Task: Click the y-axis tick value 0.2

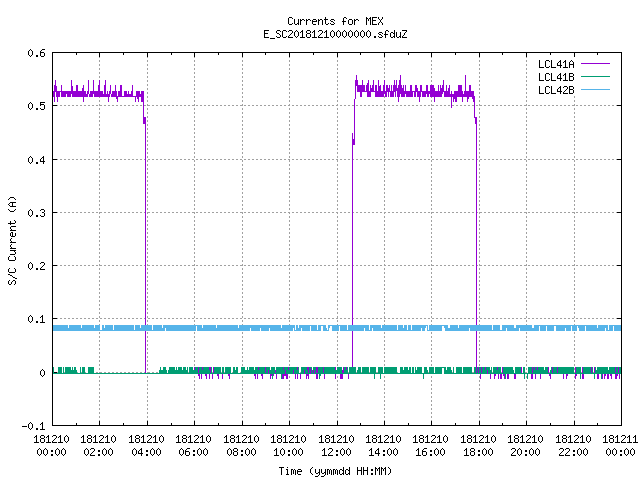Action: (x=36, y=266)
